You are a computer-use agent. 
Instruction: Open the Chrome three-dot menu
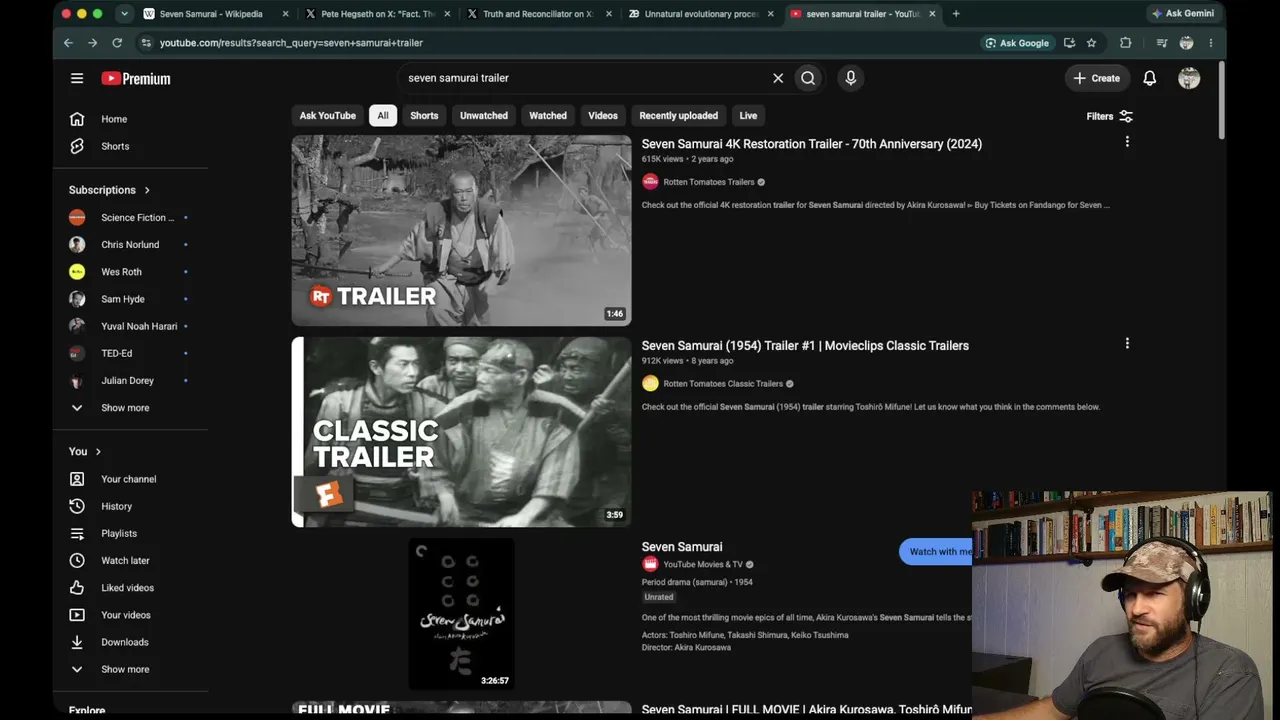[1211, 43]
